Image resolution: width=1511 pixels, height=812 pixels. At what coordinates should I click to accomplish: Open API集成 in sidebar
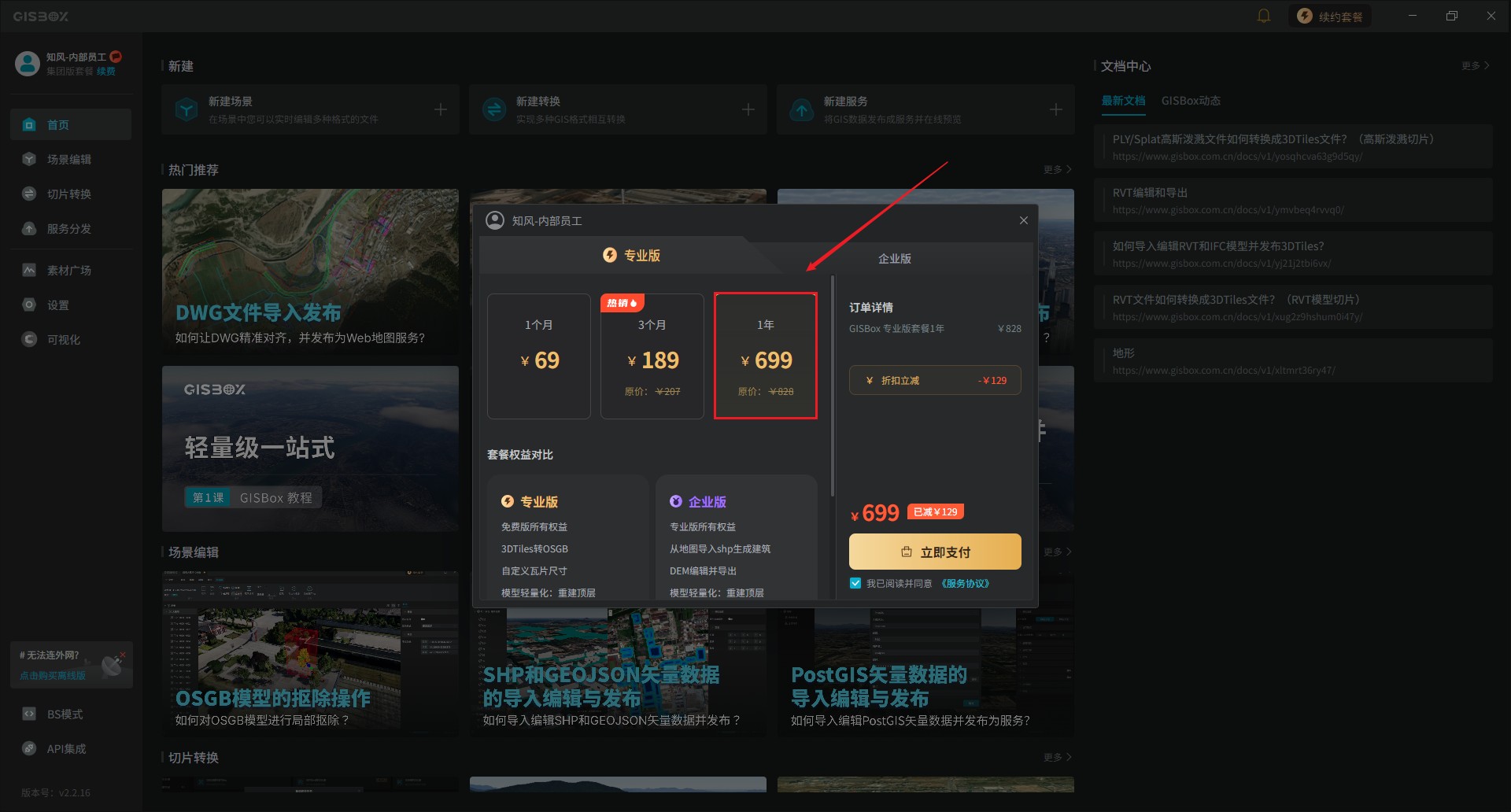(x=71, y=749)
